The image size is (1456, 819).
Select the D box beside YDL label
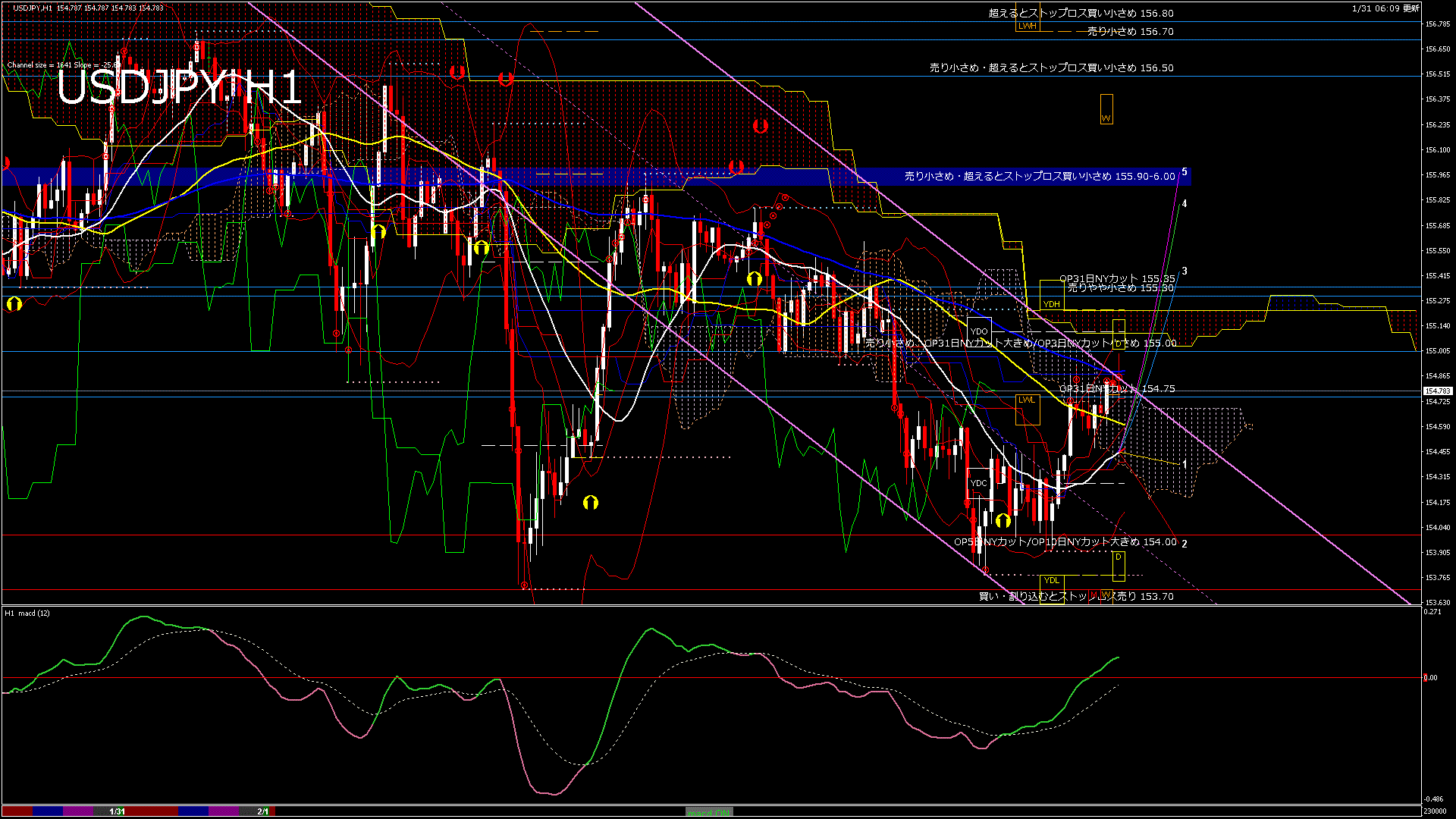click(x=1119, y=566)
